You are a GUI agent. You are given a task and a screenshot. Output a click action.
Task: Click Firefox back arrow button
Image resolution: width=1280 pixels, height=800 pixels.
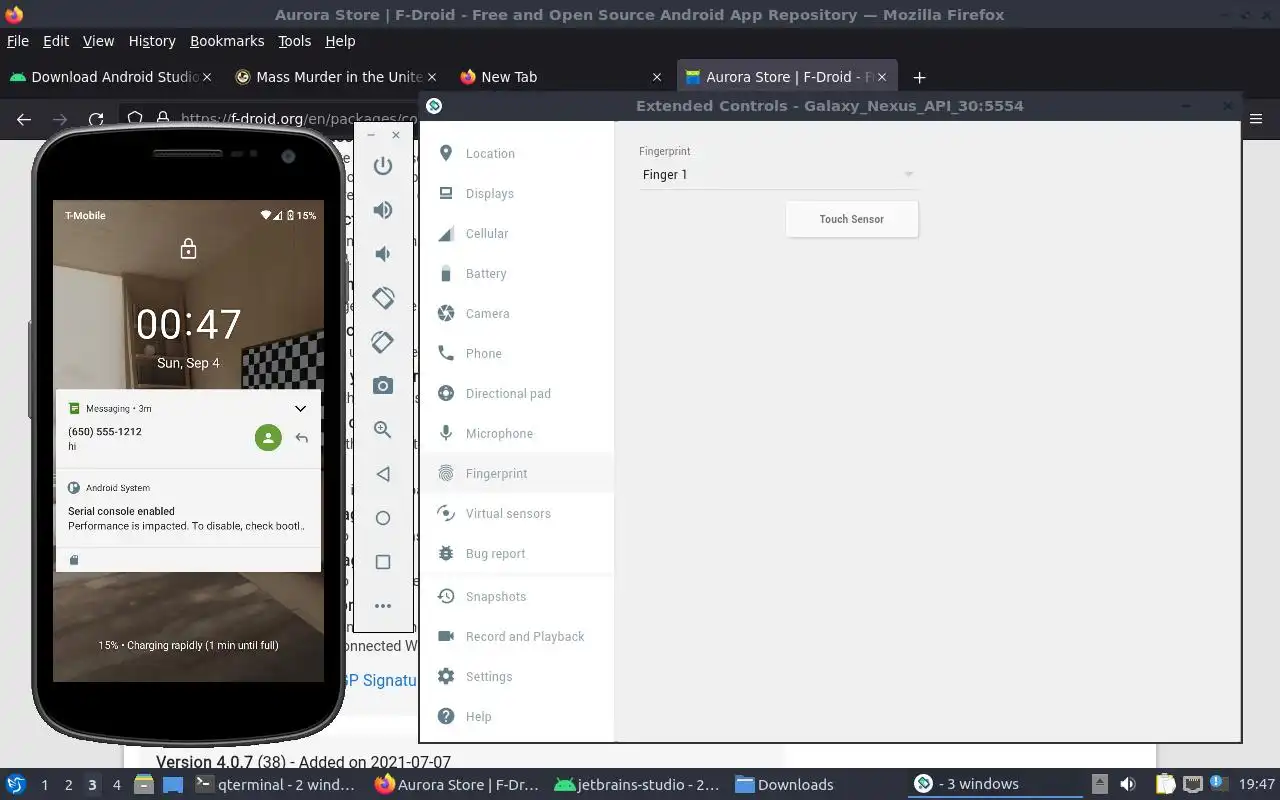pos(24,119)
